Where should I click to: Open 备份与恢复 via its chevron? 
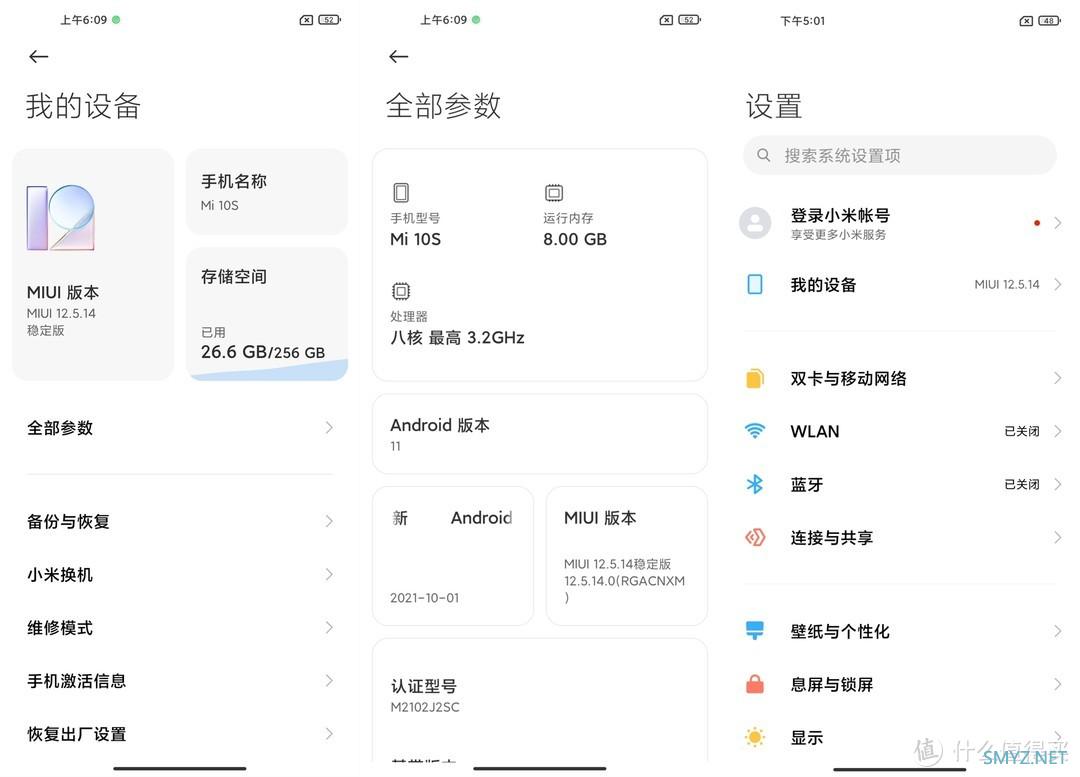coord(329,521)
